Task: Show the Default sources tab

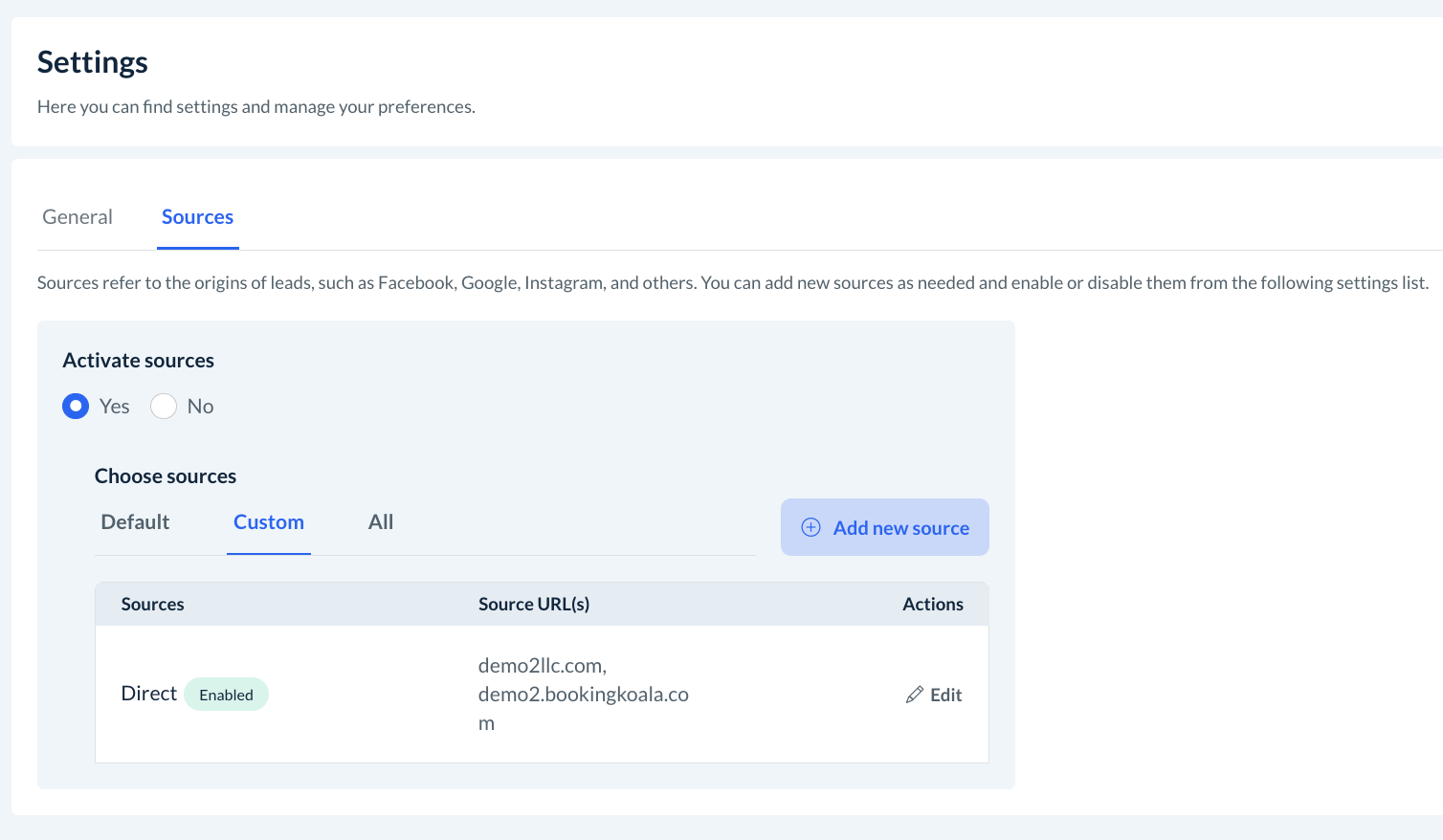Action: [135, 522]
